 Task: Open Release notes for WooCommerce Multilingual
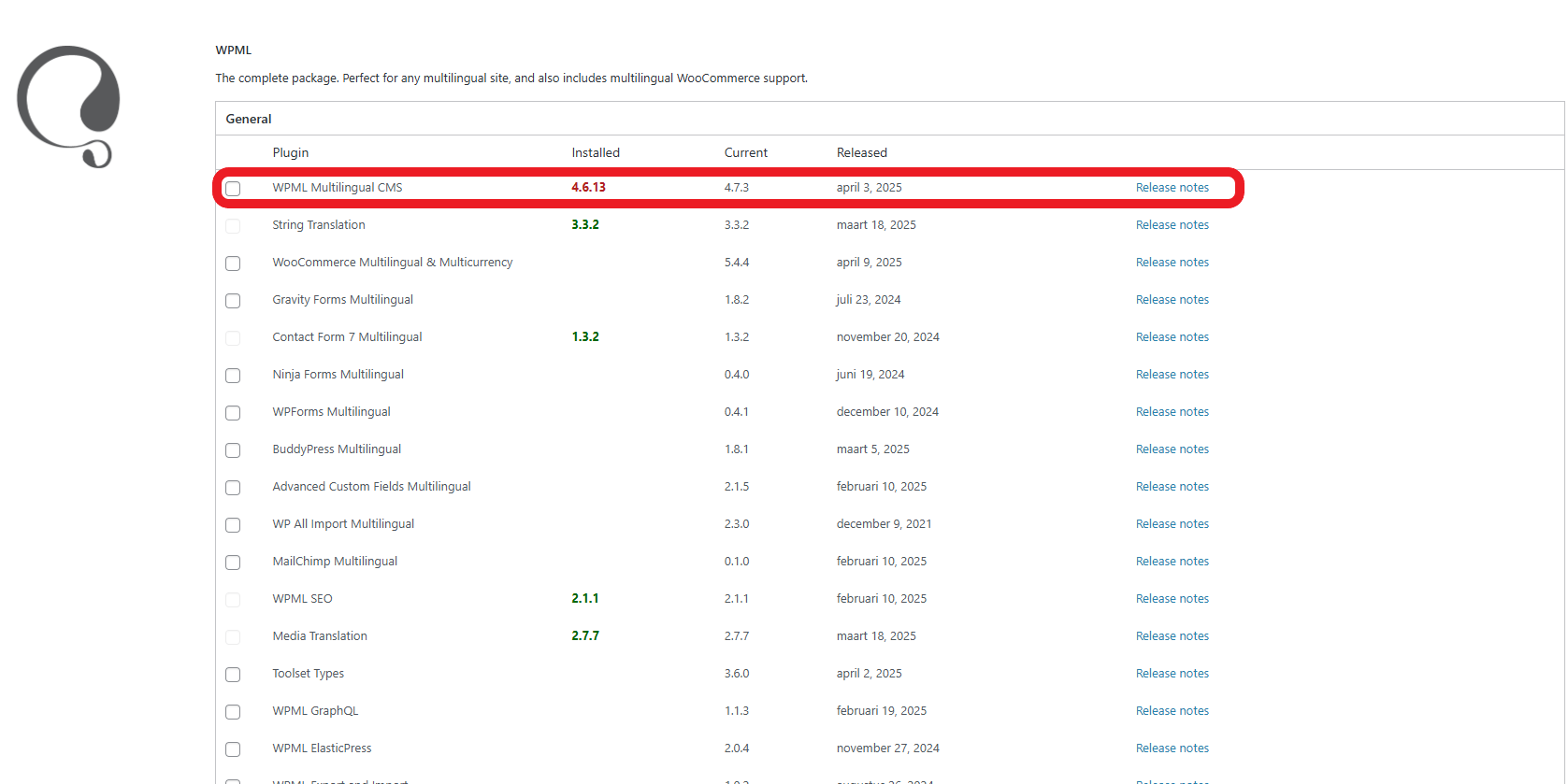tap(1172, 263)
